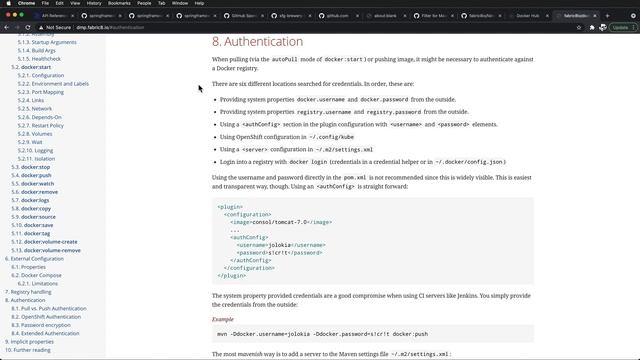Open 7. Registry handling link
The height and width of the screenshot is (360, 640).
pos(28,292)
